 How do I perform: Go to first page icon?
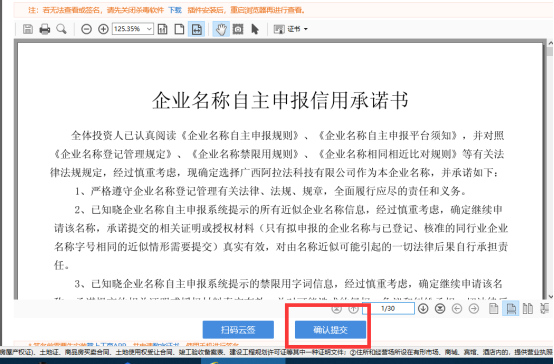337,309
